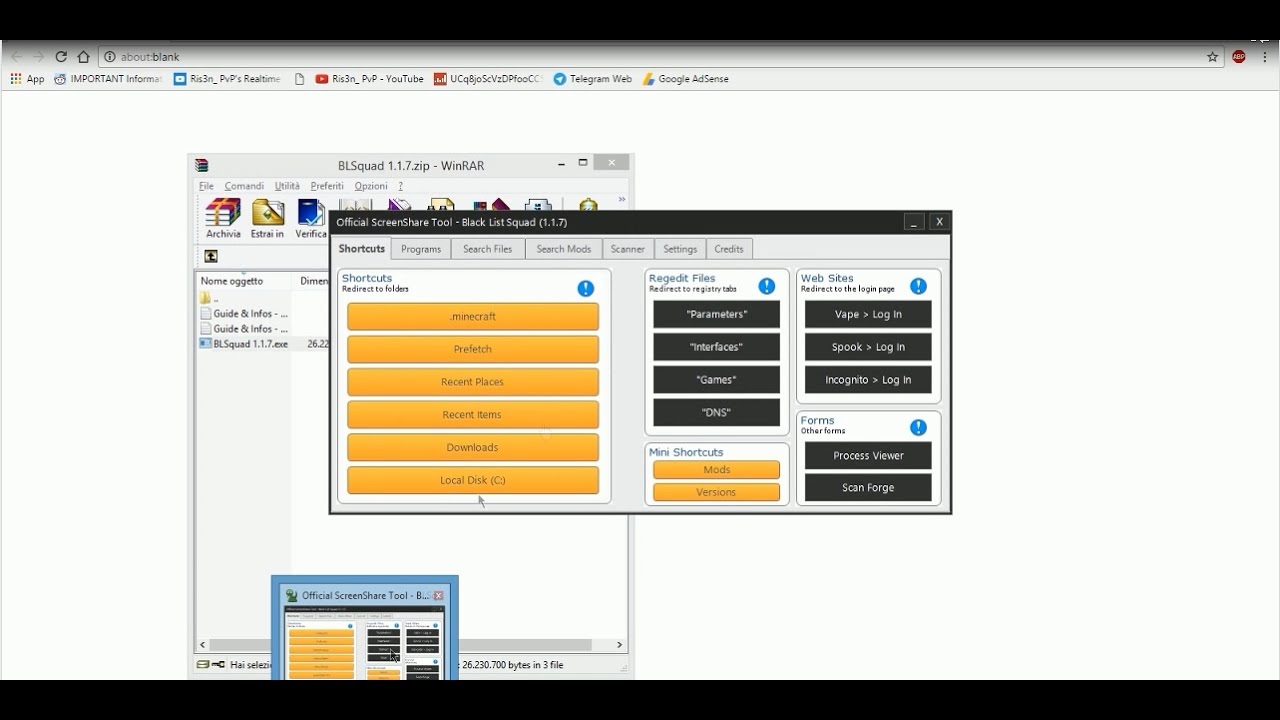Open the App launcher bookmark
The image size is (1280, 720).
coord(27,79)
